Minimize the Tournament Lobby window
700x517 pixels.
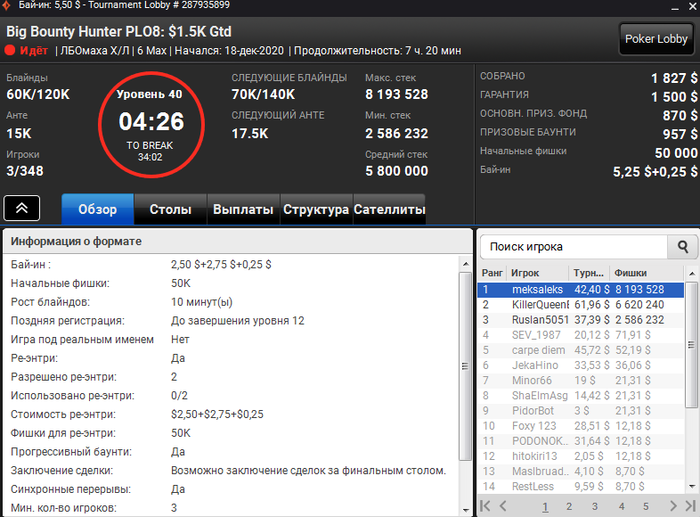pyautogui.click(x=675, y=8)
